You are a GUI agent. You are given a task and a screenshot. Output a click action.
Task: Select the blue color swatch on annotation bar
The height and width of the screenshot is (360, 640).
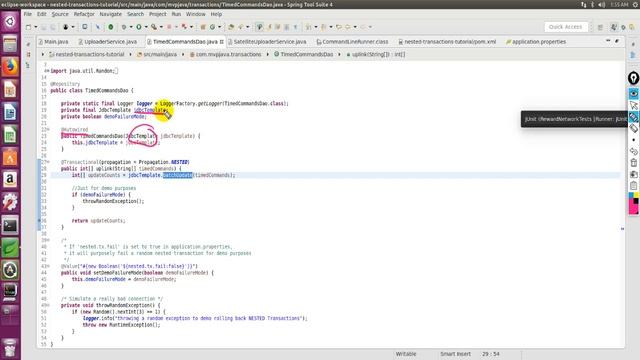coord(631,196)
